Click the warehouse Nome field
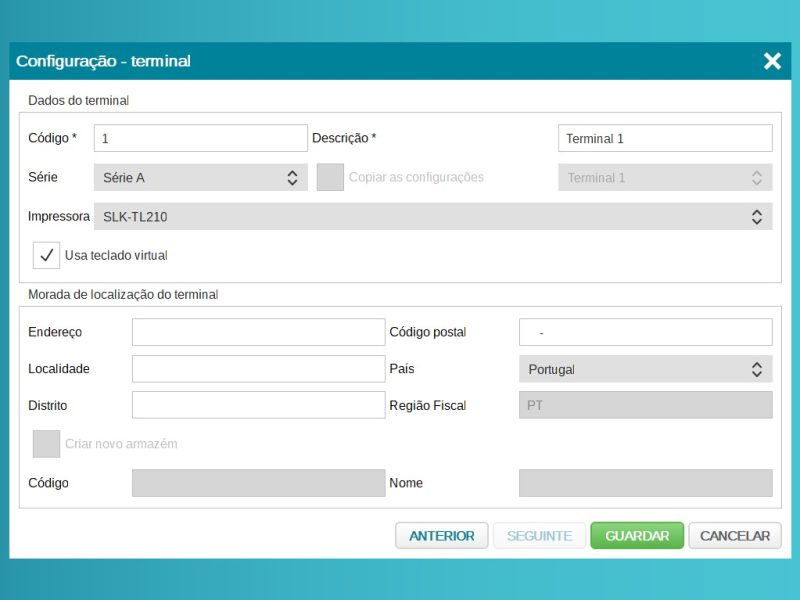Screen dimensions: 800x600 [645, 483]
